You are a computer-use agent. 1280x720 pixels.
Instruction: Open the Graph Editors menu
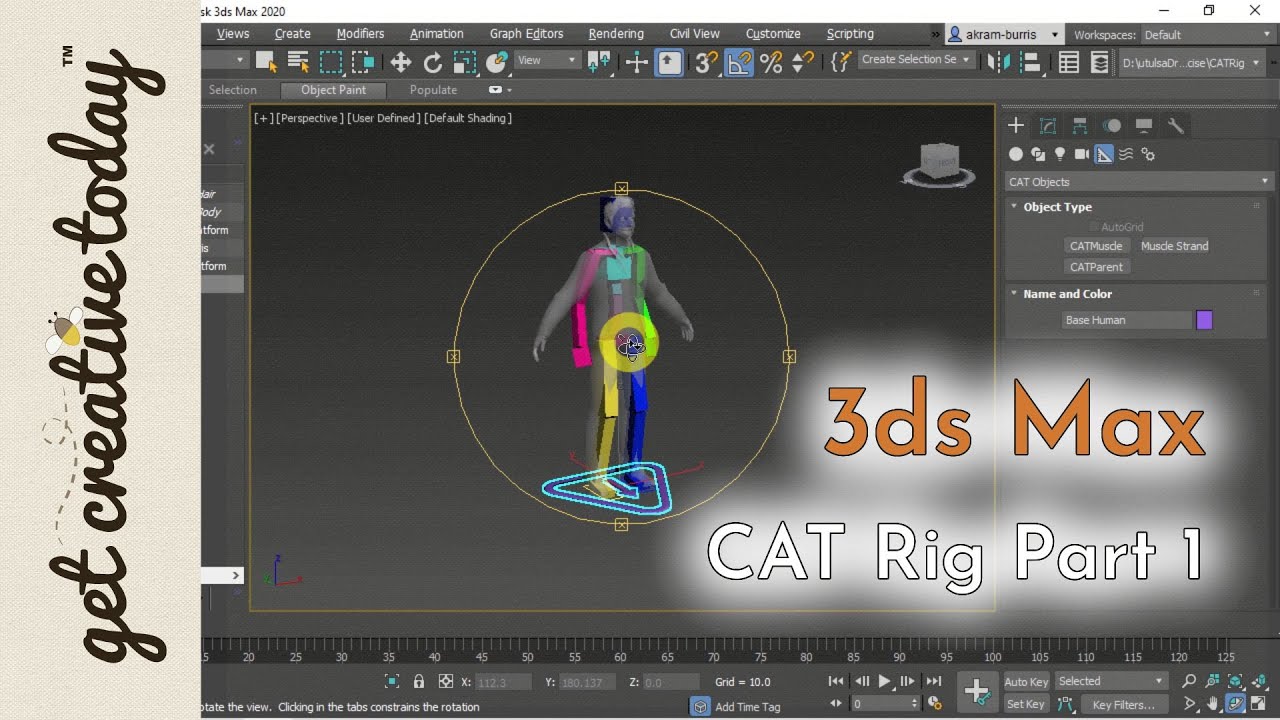point(527,34)
